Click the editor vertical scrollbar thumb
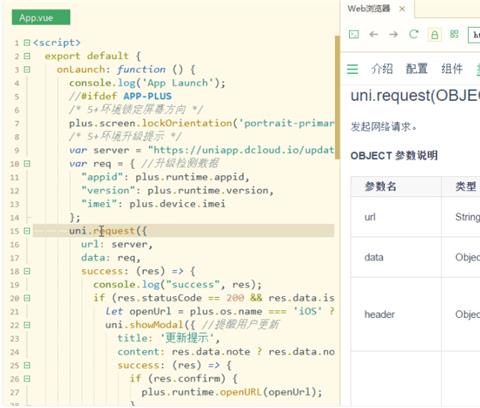 tap(337, 97)
